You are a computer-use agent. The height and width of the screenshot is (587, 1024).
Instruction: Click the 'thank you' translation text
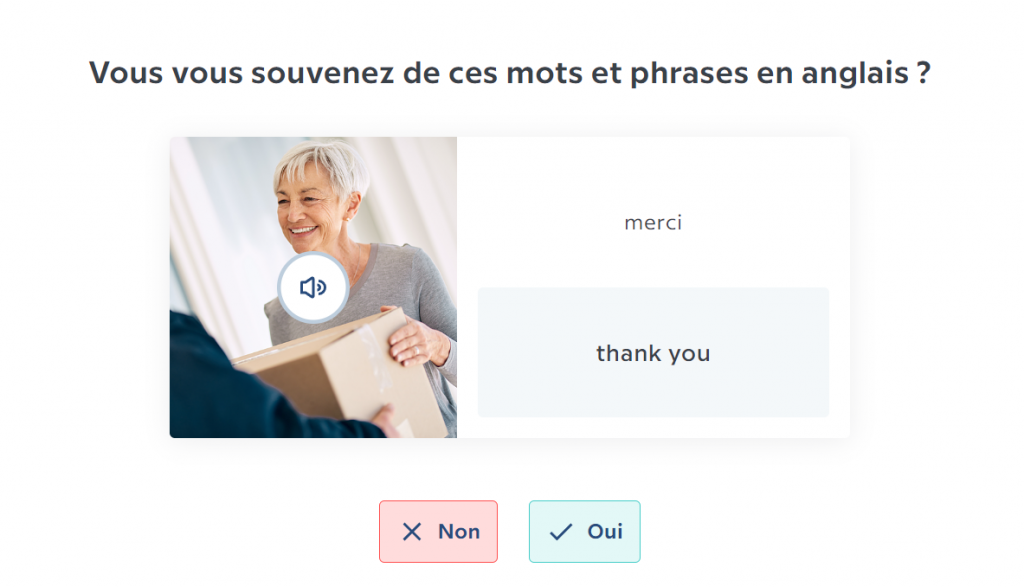[653, 353]
